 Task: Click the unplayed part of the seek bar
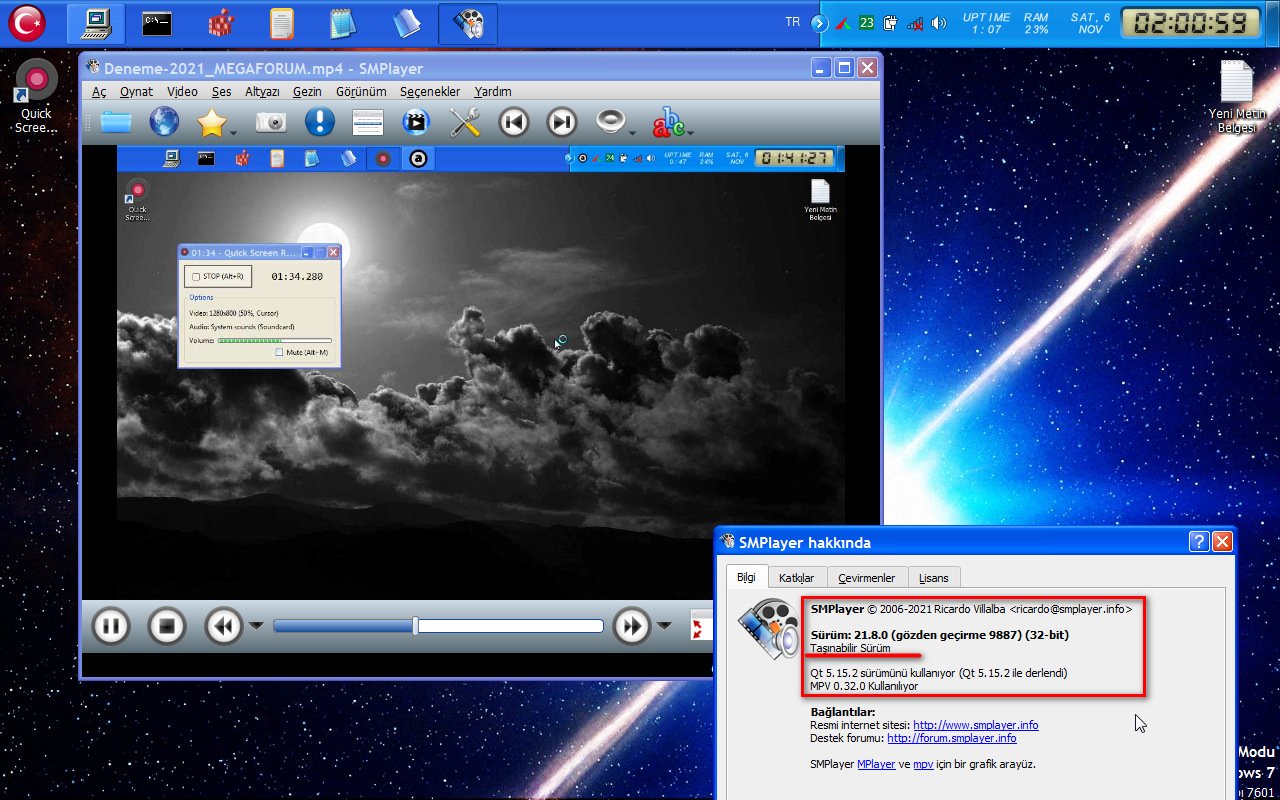[511, 626]
